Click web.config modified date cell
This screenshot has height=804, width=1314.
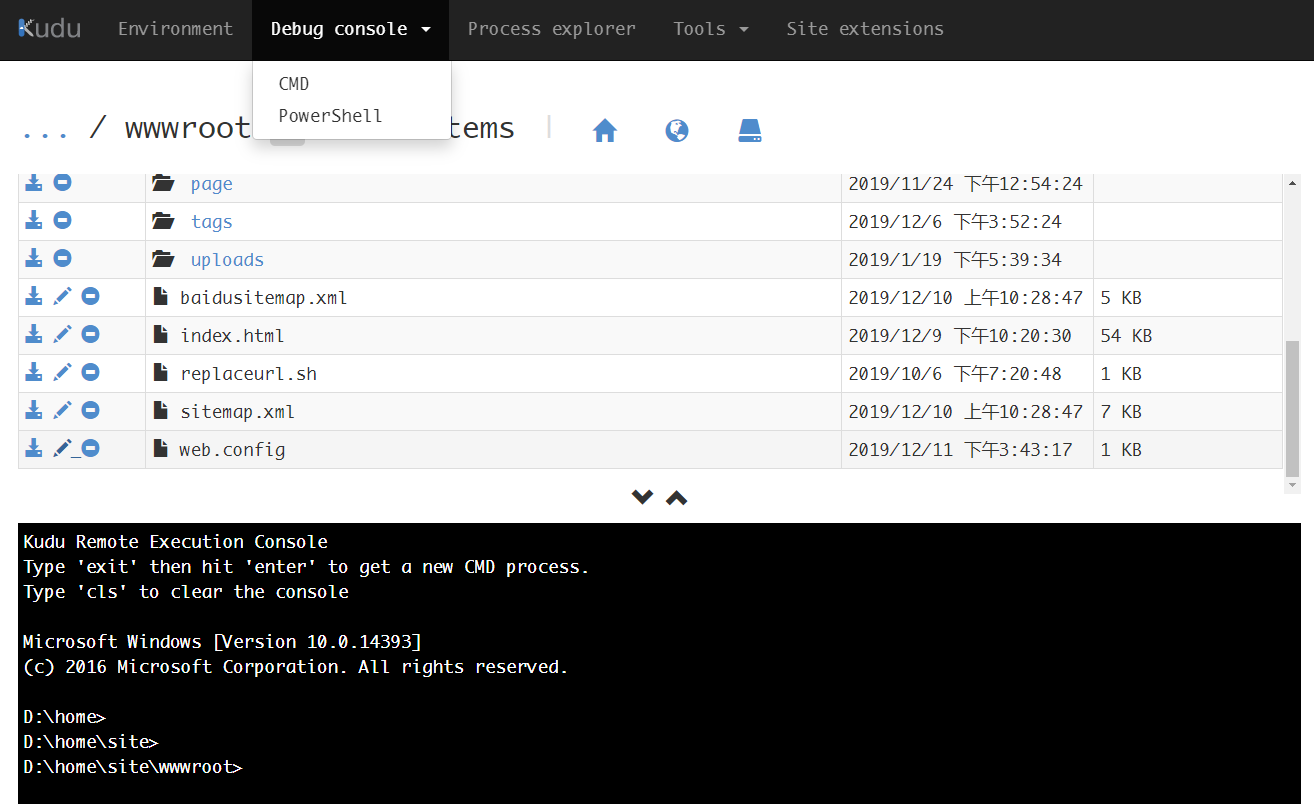[967, 450]
